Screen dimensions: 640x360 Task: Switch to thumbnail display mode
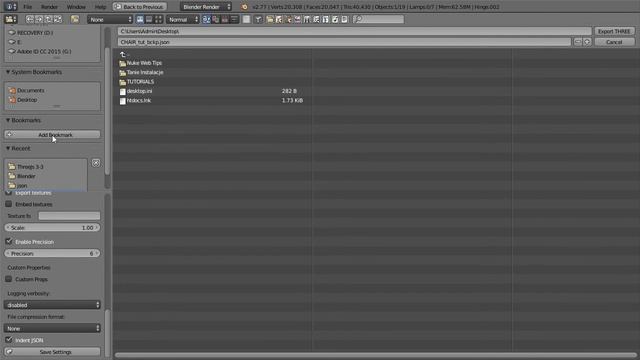click(x=158, y=19)
